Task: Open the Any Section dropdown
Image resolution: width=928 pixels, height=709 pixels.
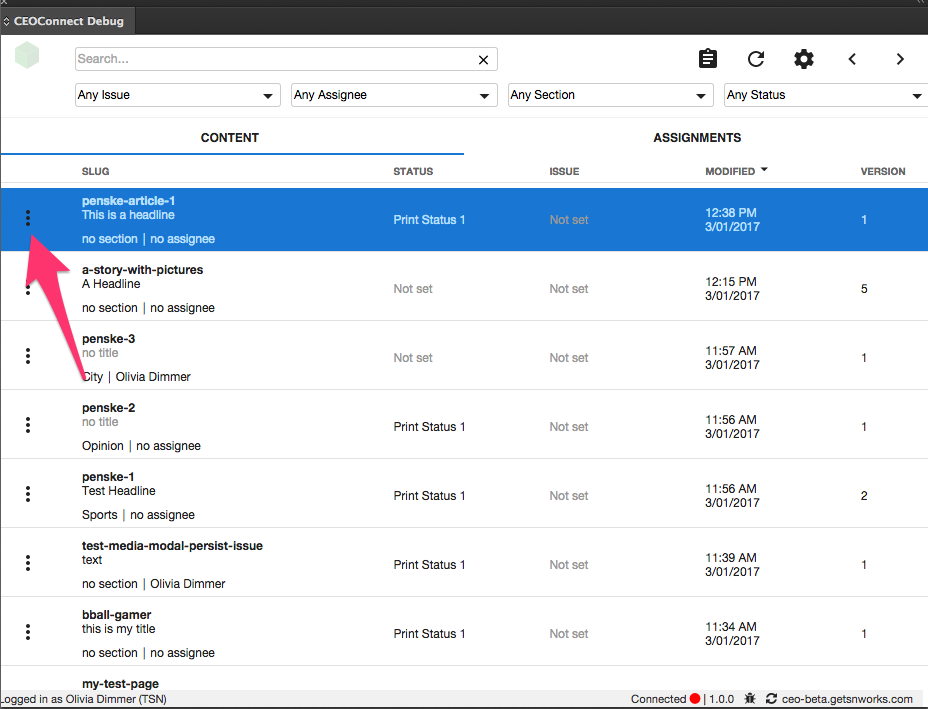Action: coord(609,95)
